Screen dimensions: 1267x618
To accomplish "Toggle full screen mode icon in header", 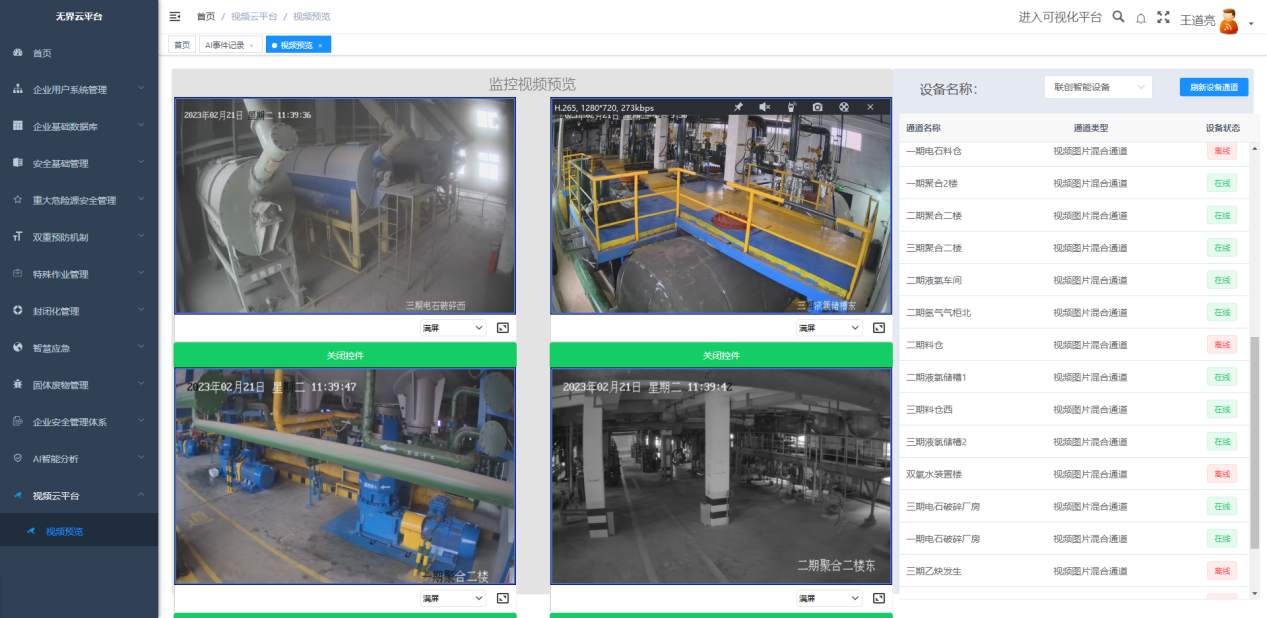I will click(x=1163, y=17).
